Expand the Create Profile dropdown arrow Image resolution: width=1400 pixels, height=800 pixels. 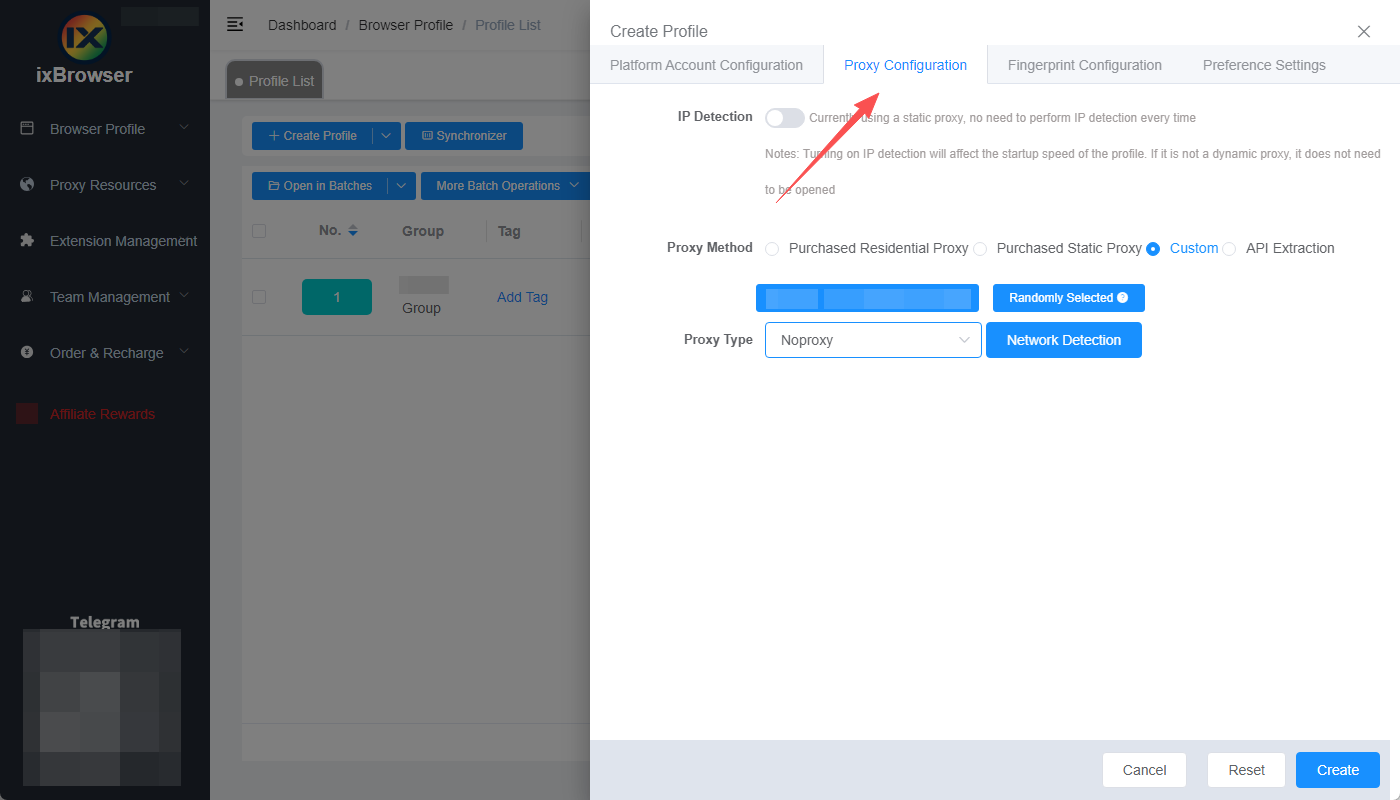coord(386,136)
